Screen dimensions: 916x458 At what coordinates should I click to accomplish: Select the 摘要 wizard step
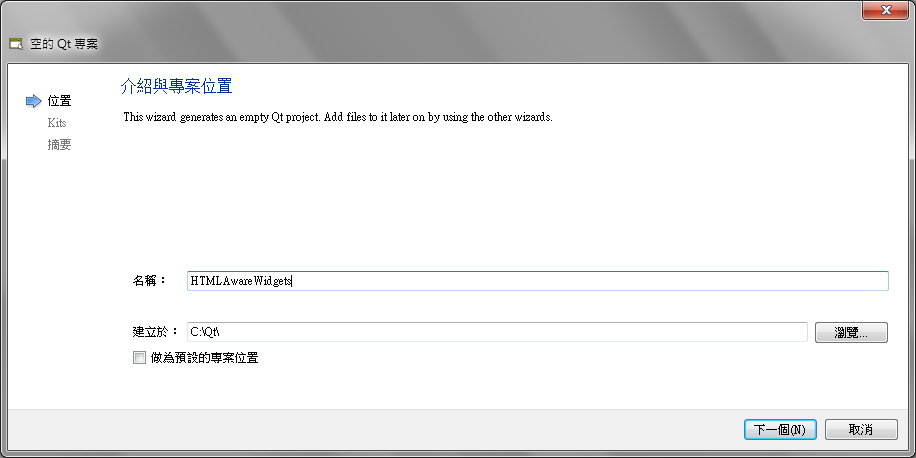click(x=60, y=145)
